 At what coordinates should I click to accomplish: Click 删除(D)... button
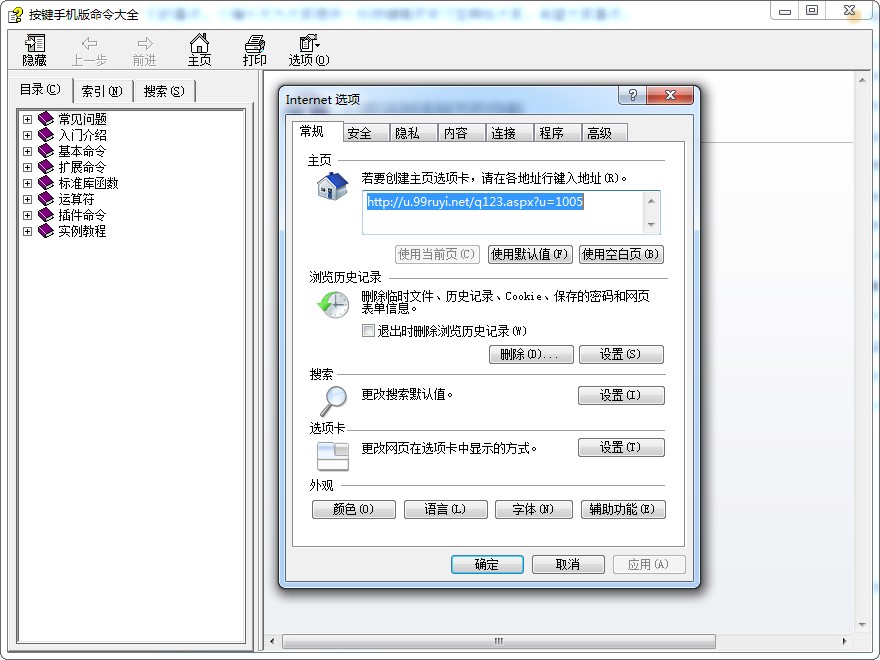(x=531, y=354)
